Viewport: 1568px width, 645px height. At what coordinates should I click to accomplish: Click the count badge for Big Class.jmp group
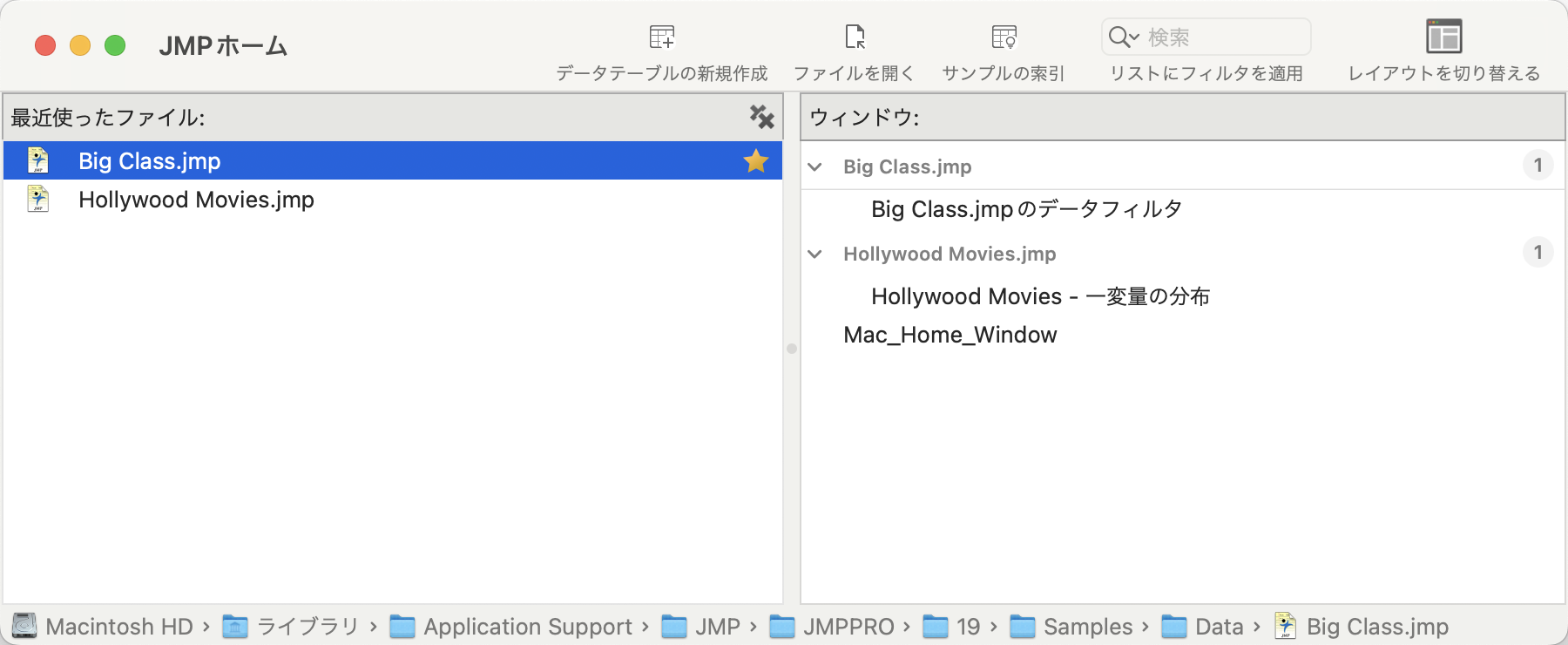coord(1538,165)
